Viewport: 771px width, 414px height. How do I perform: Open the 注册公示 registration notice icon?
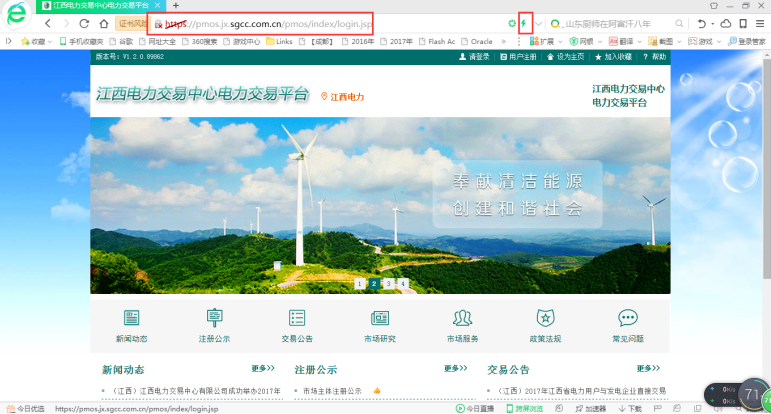pyautogui.click(x=214, y=318)
